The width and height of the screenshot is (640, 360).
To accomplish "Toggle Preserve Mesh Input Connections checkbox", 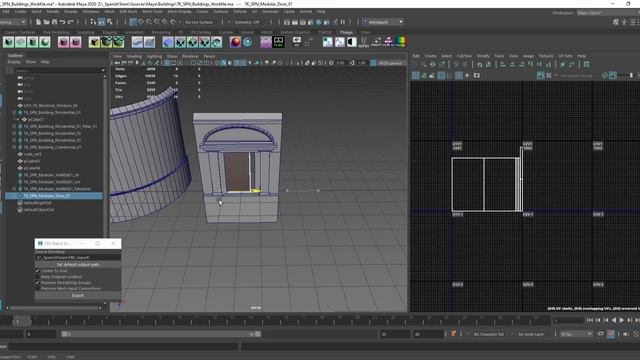I will coord(38,289).
